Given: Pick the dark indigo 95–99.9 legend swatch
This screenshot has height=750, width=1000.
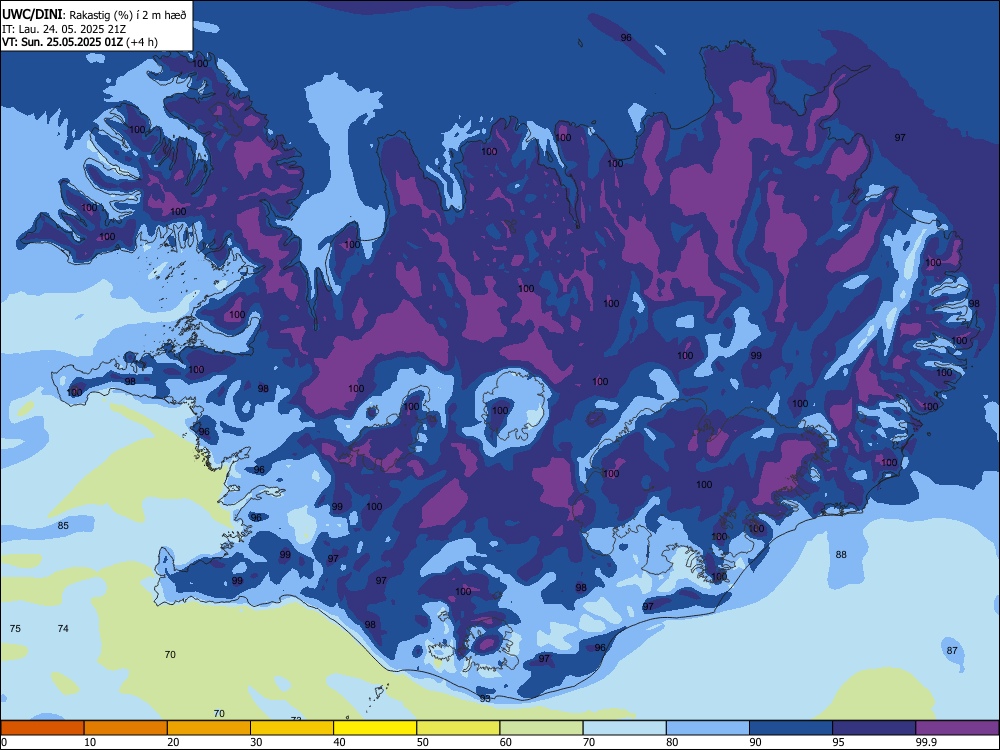Looking at the screenshot, I should (874, 728).
